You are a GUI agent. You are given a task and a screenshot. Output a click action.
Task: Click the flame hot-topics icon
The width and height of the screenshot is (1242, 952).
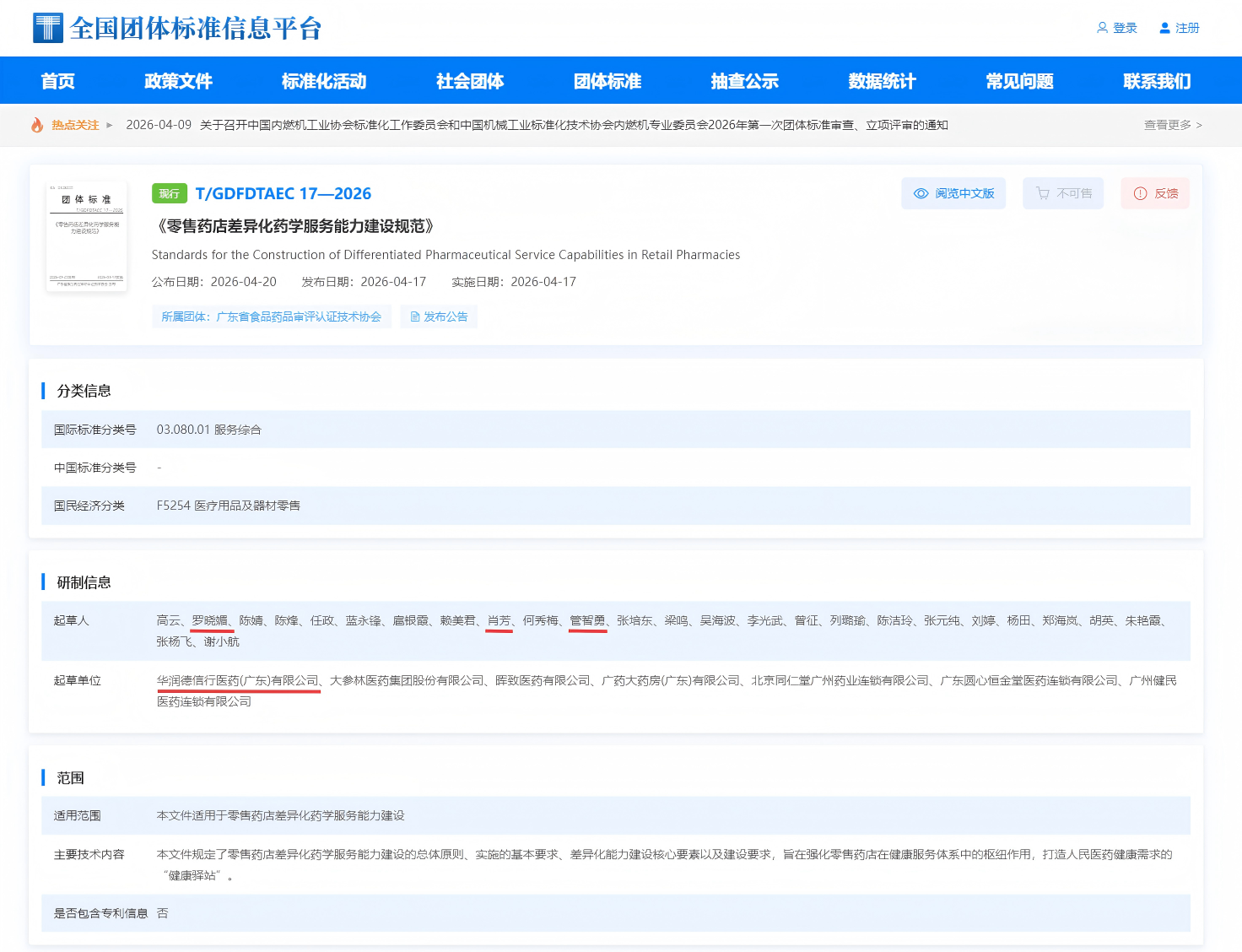[37, 125]
